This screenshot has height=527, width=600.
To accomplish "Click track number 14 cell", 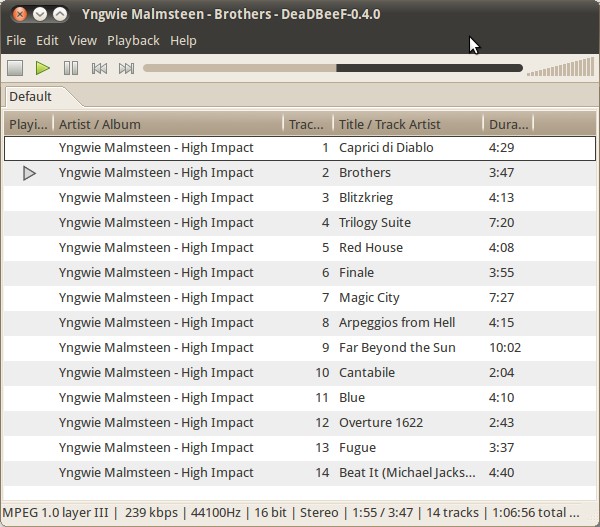I will point(322,473).
